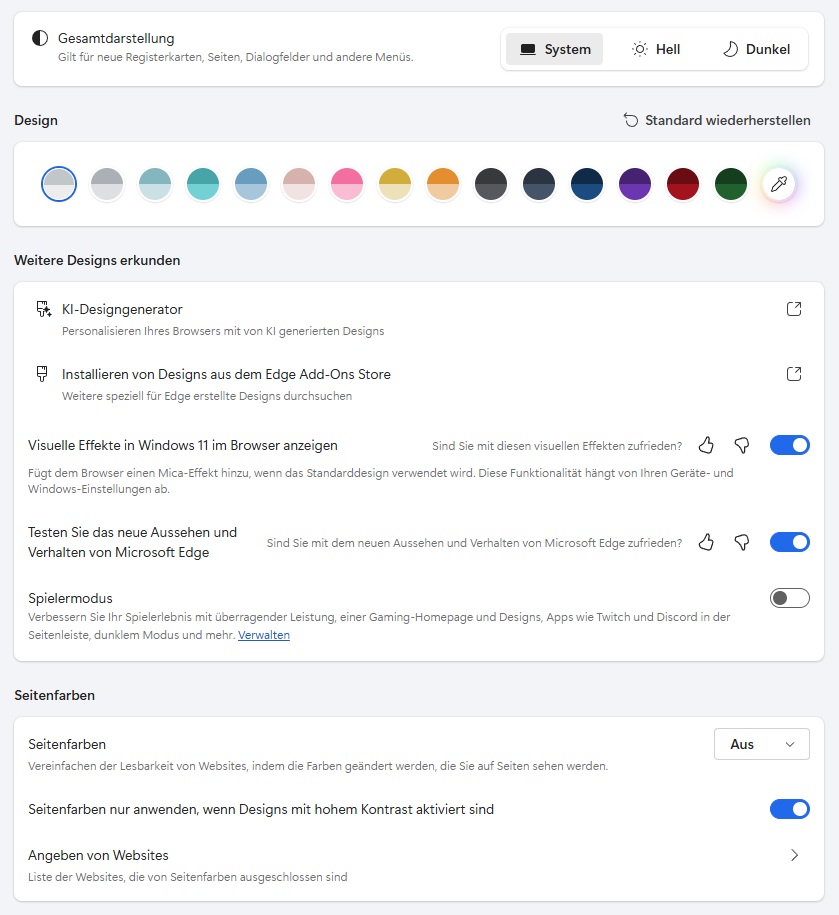Open KI-Designgenerator external link icon
839x915 pixels.
[x=794, y=309]
